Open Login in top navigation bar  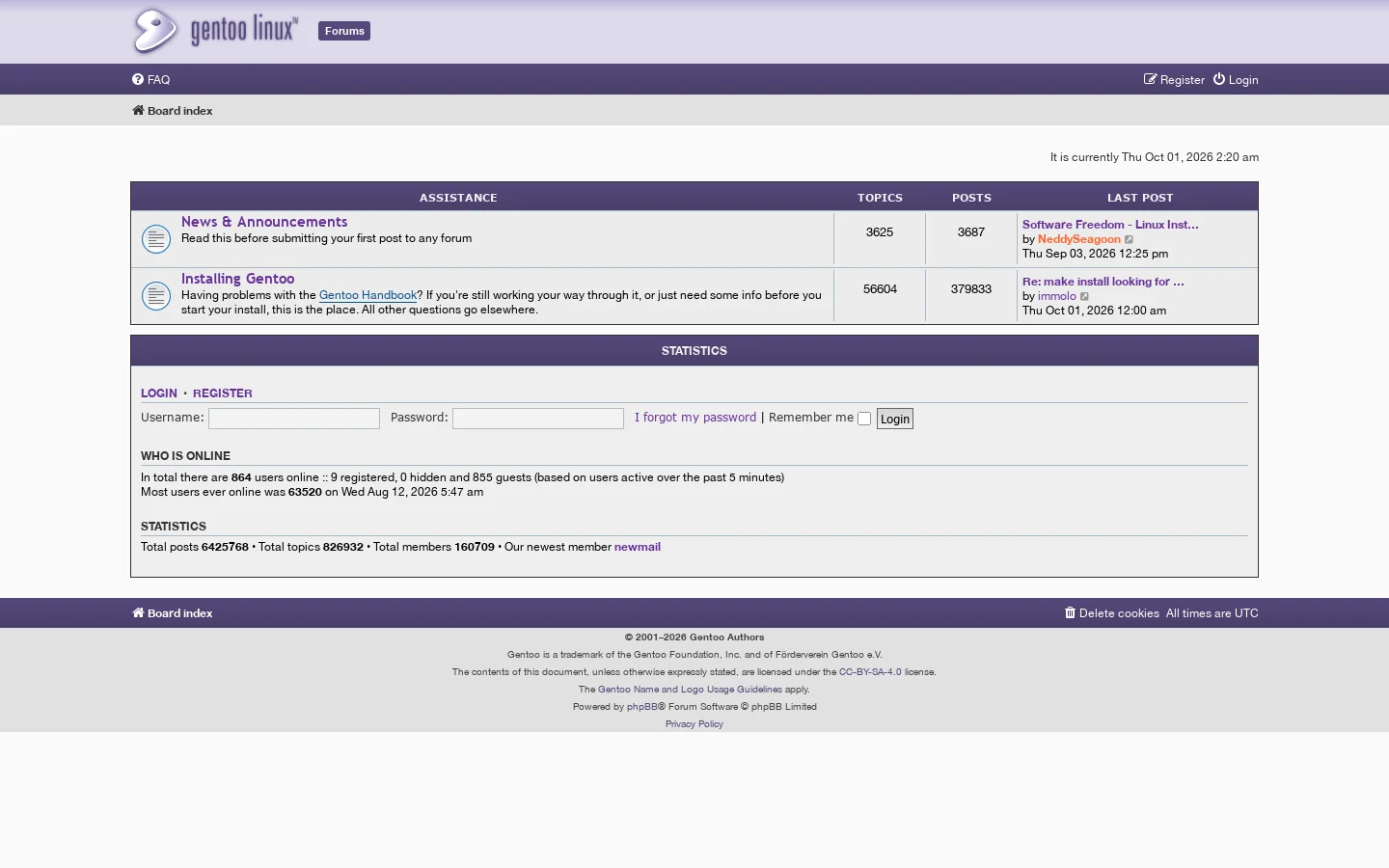[x=1236, y=80]
